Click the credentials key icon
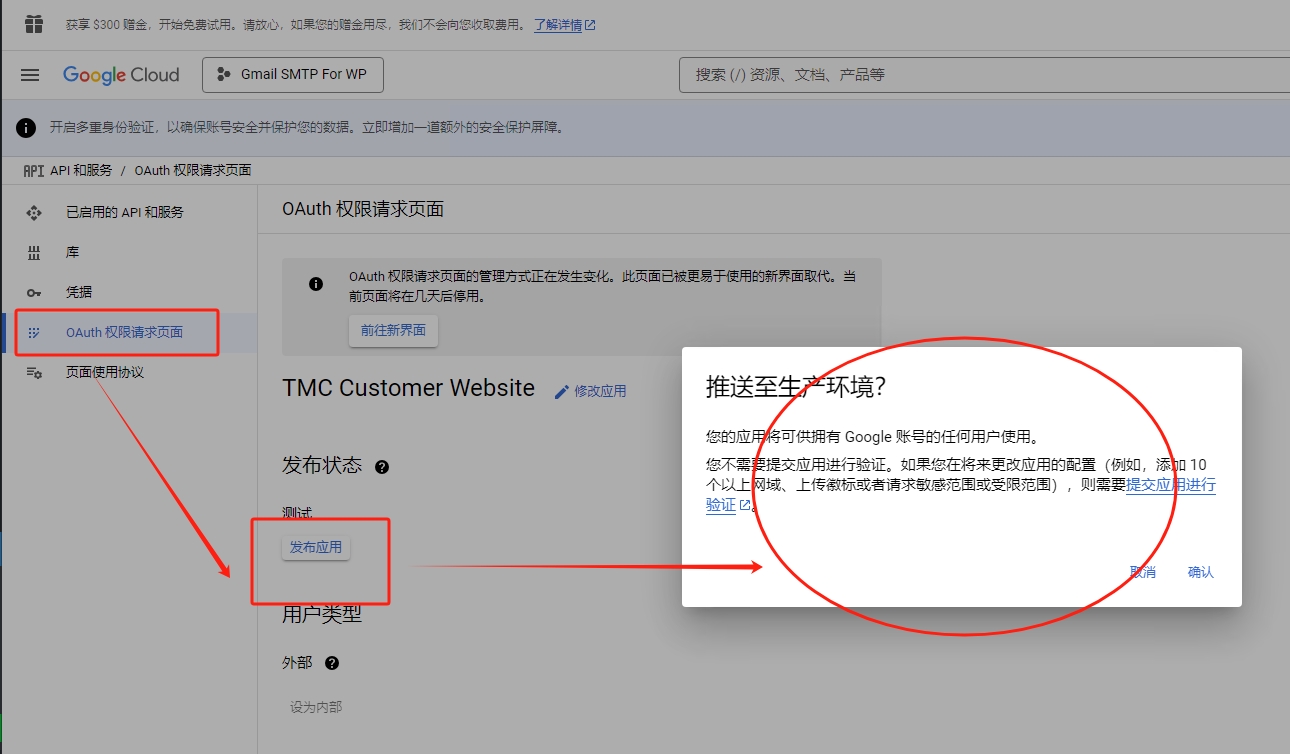1290x754 pixels. coord(34,292)
